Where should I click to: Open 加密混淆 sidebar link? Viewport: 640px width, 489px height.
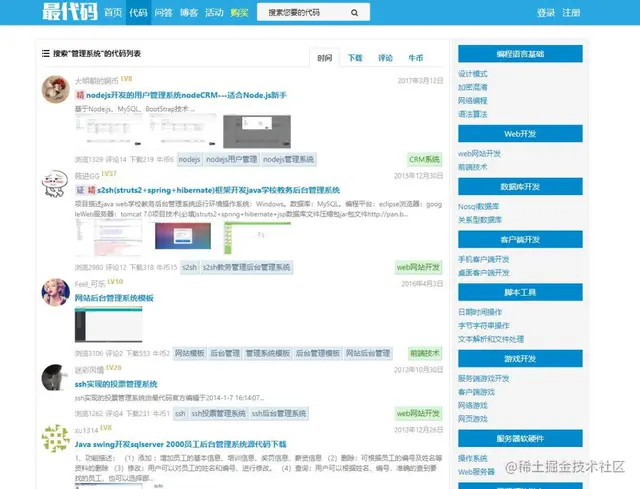click(x=473, y=87)
